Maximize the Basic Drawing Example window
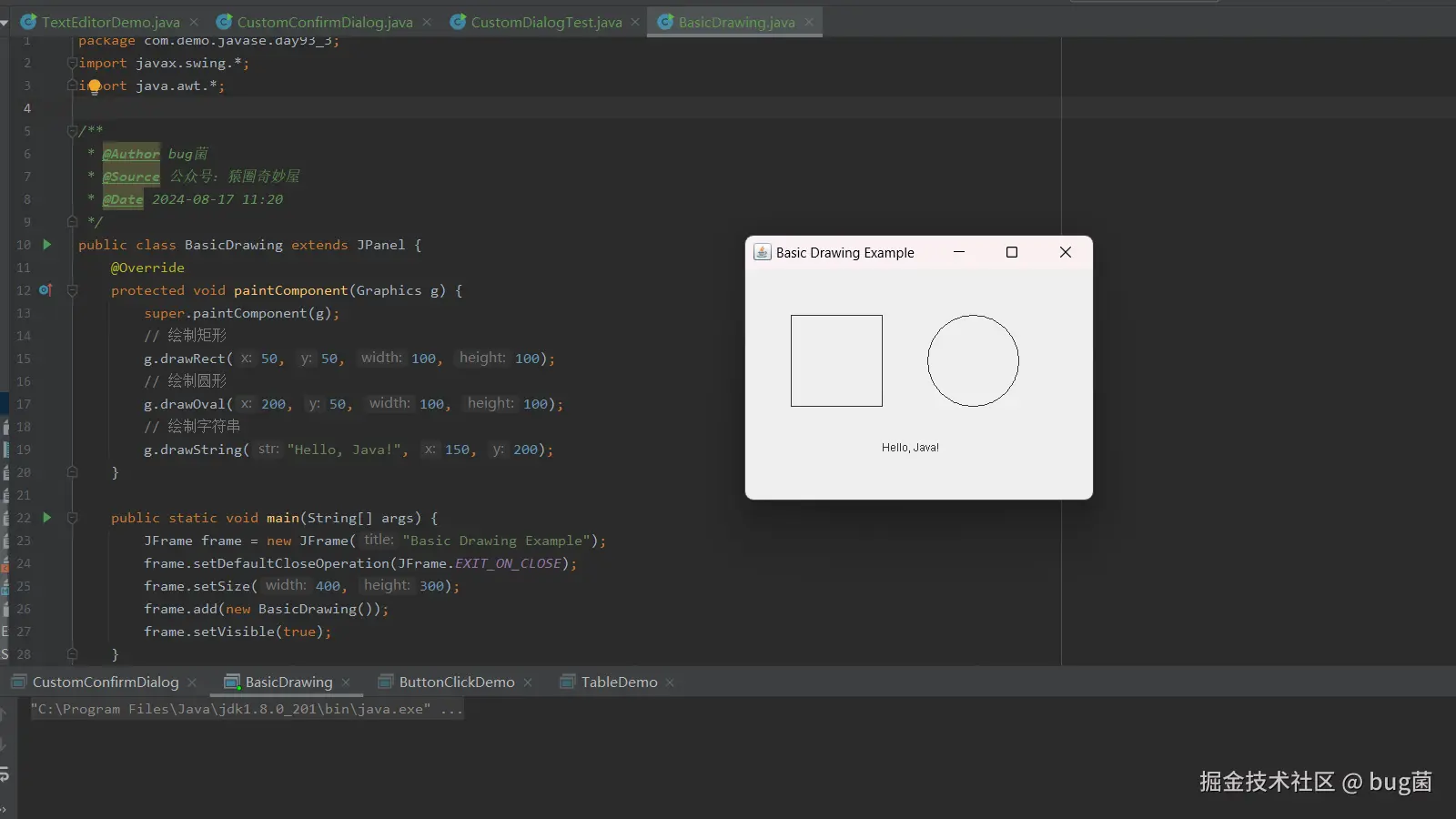Viewport: 1456px width, 819px height. point(1011,252)
